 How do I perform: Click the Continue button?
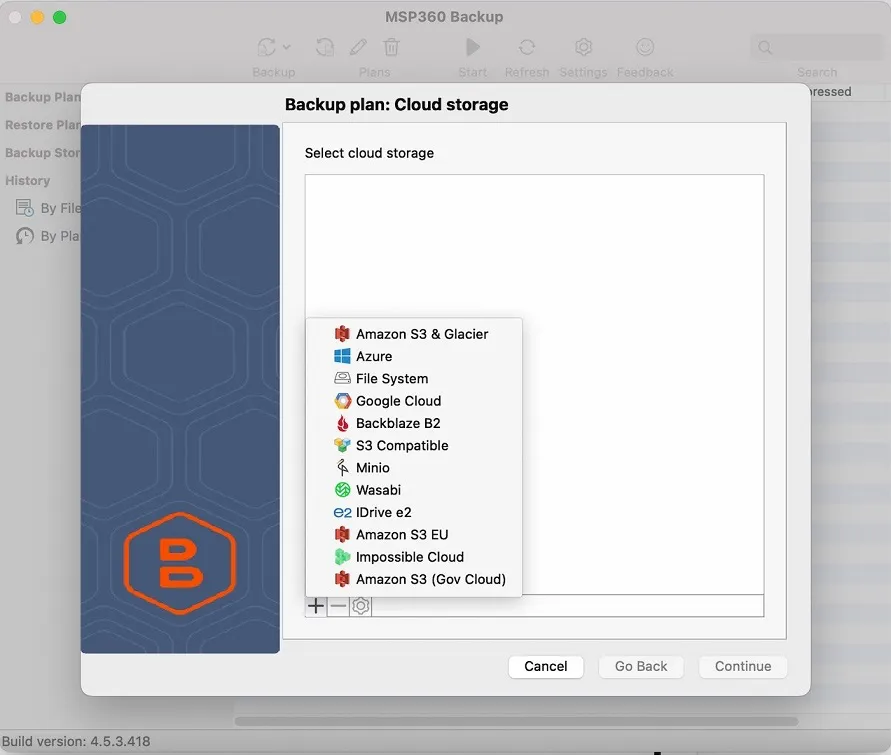click(743, 666)
